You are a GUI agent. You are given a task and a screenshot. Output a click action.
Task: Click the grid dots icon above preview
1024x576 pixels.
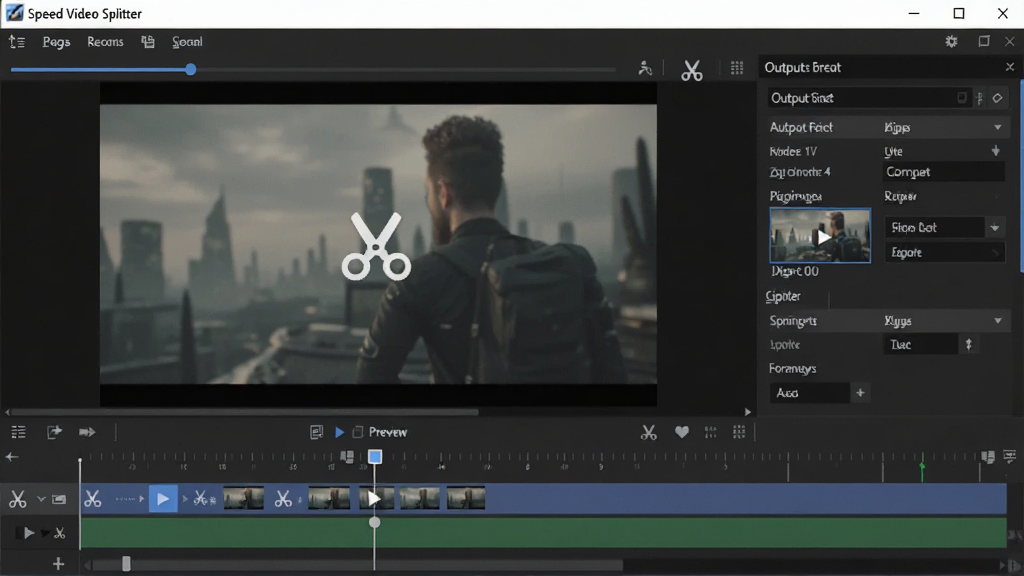pyautogui.click(x=737, y=68)
